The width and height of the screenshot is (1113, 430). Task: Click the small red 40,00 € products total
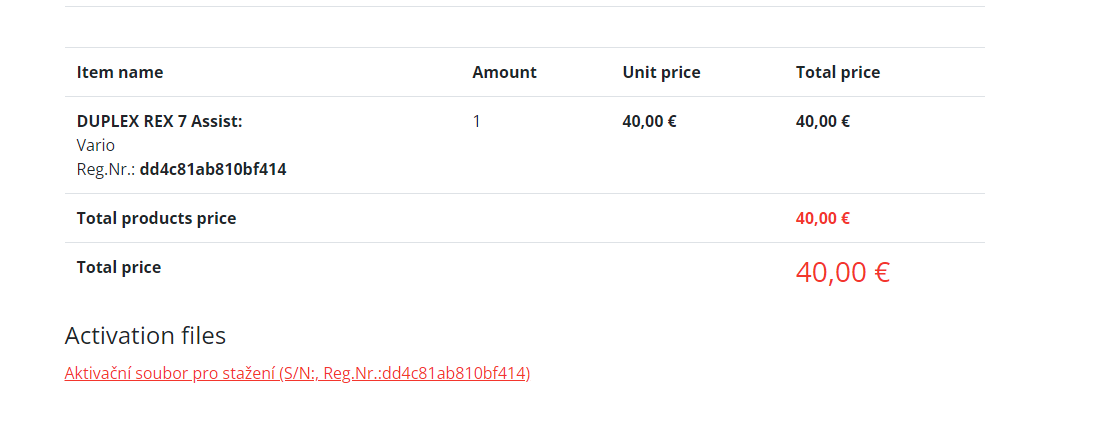823,219
